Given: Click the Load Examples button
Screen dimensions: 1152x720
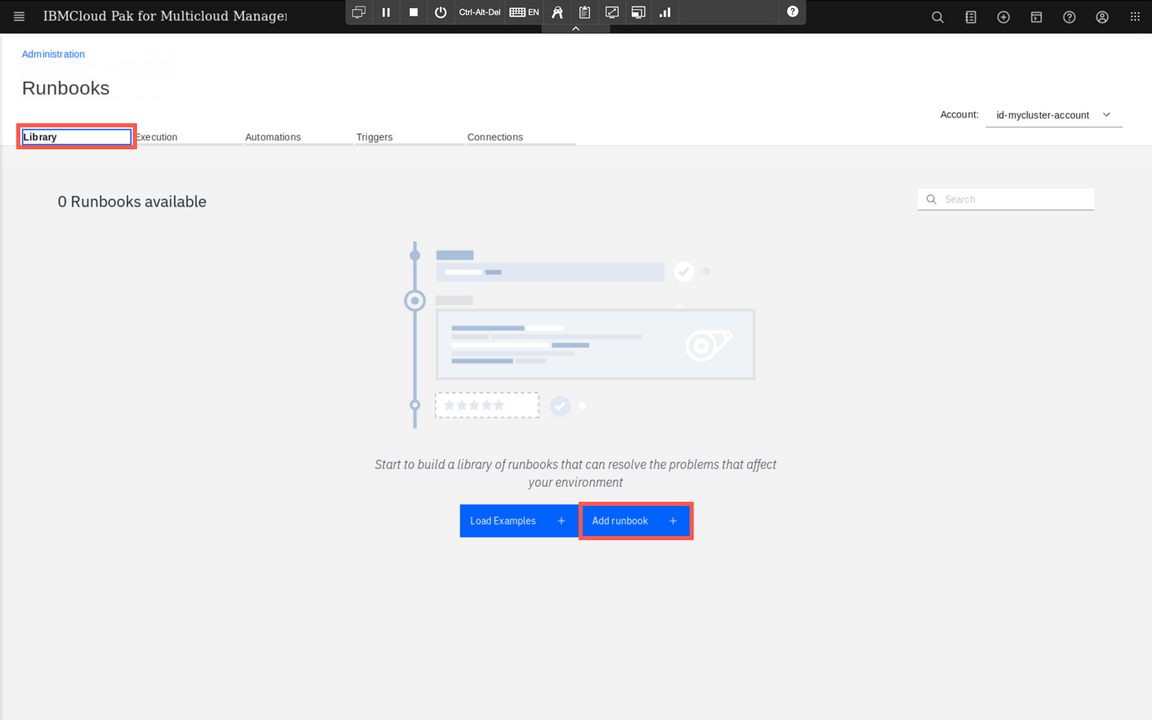Looking at the screenshot, I should 519,521.
